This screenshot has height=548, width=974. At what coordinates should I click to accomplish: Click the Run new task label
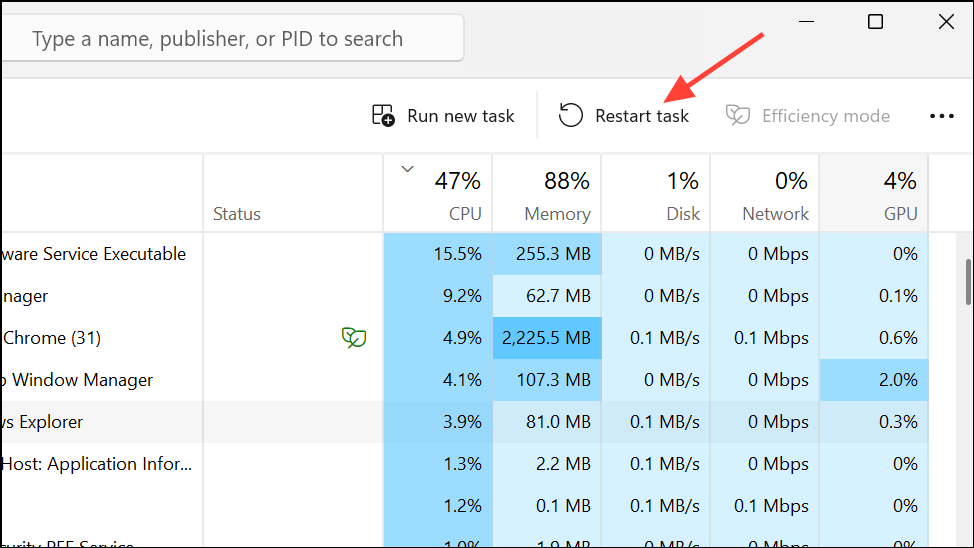click(460, 116)
